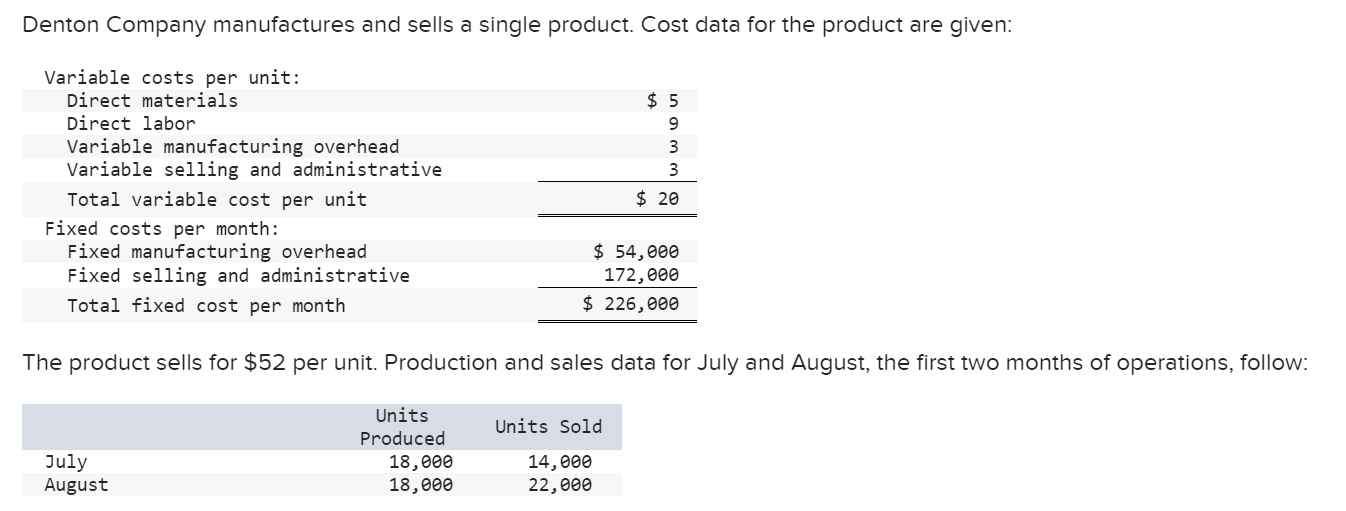Click the Total fixed cost per month label

[206, 306]
